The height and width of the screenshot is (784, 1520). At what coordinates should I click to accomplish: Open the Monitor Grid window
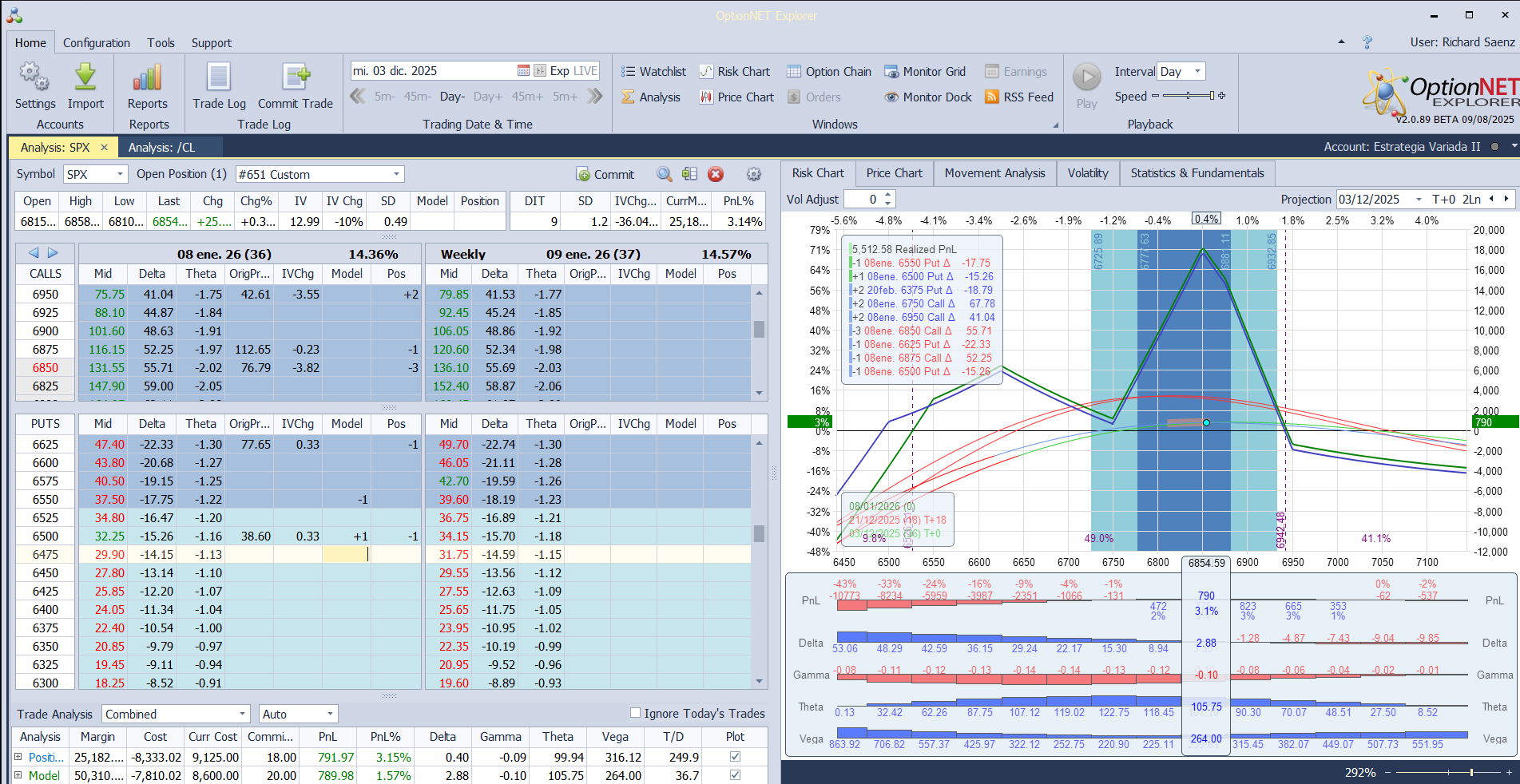tap(925, 71)
